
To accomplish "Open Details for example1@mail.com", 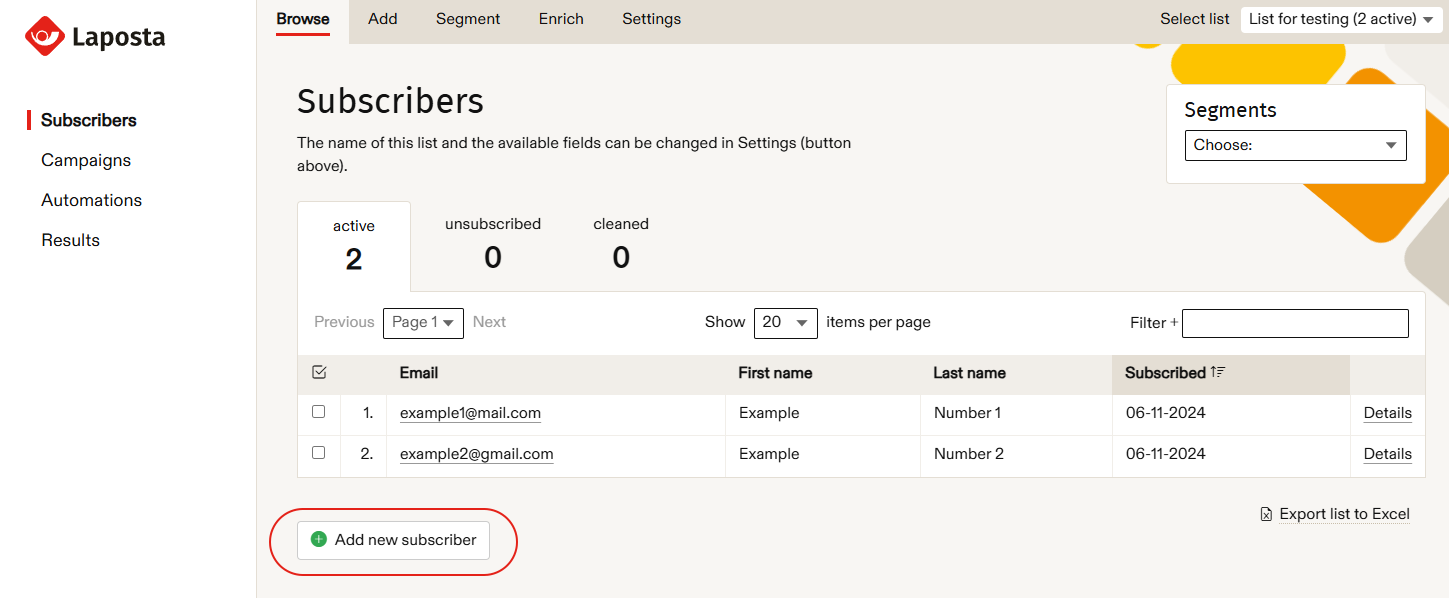I will point(1387,413).
